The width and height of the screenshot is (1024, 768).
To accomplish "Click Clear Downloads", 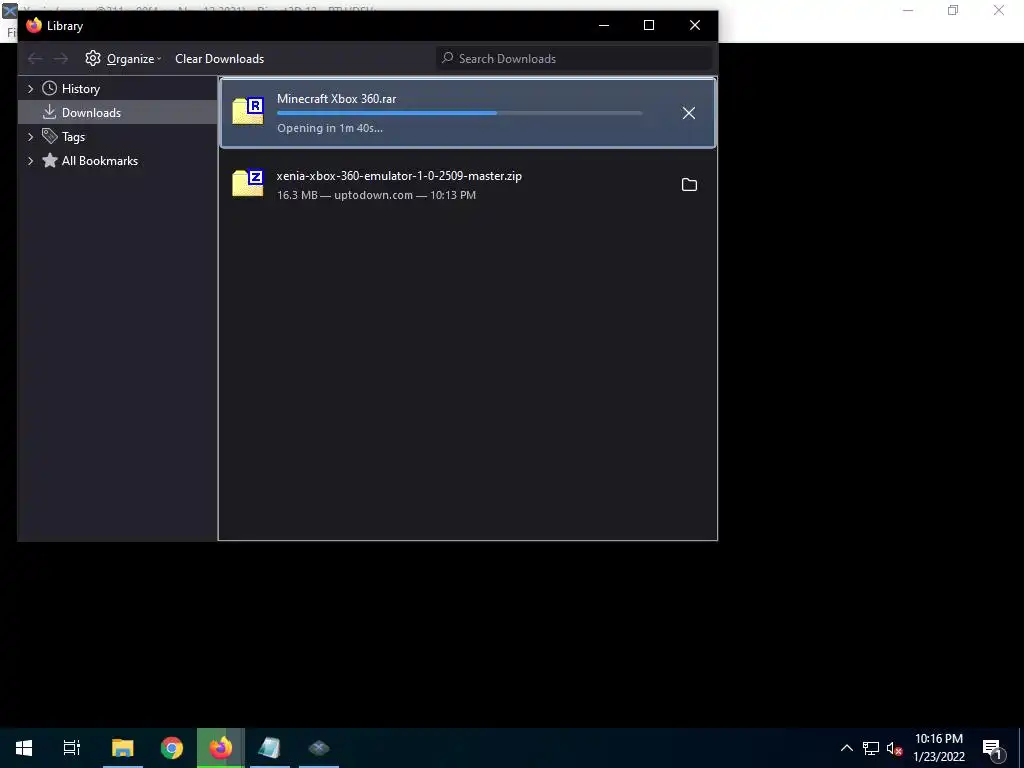I will coord(219,59).
